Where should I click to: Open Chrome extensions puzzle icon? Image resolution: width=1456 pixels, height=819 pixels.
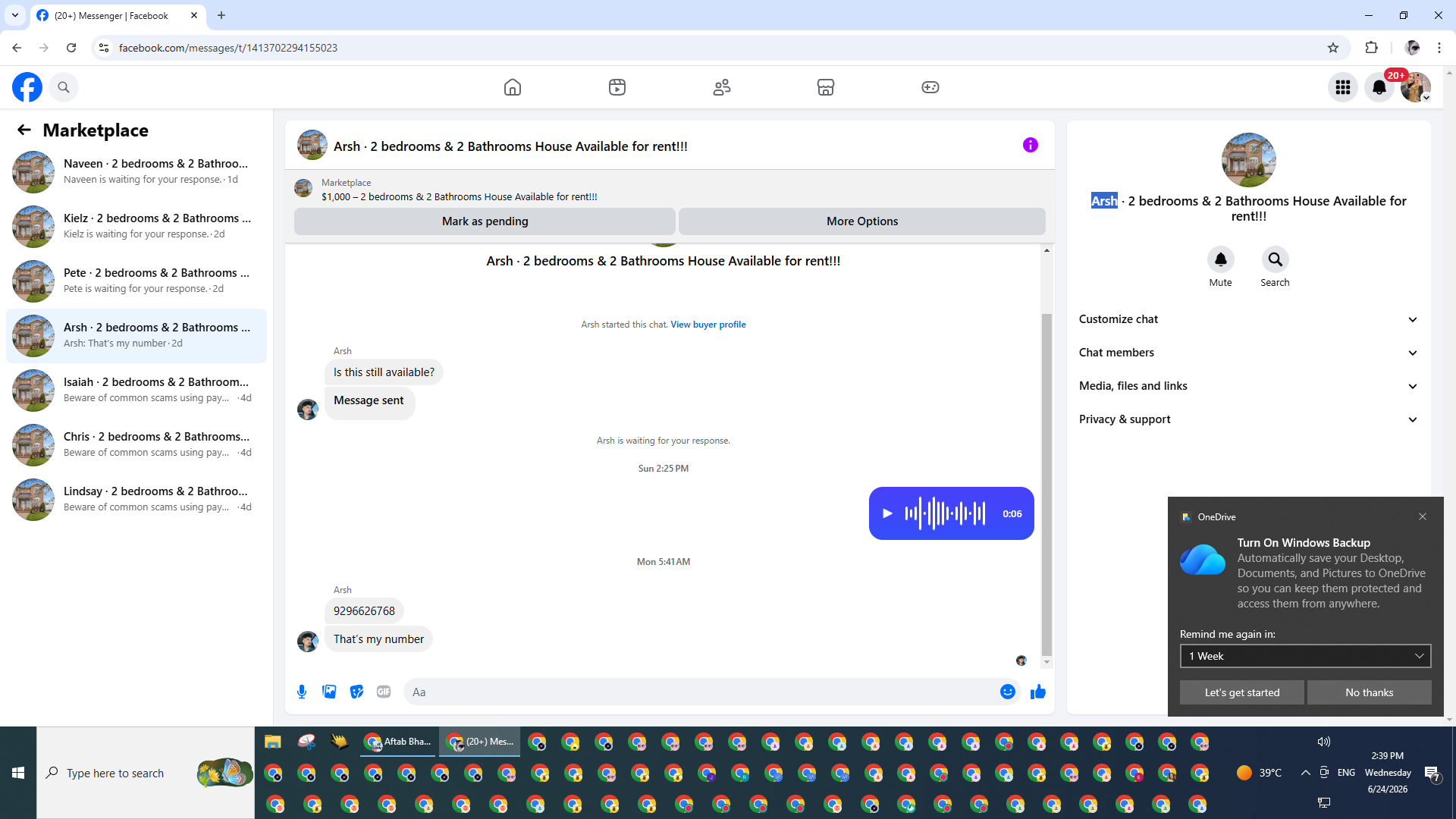tap(1371, 48)
